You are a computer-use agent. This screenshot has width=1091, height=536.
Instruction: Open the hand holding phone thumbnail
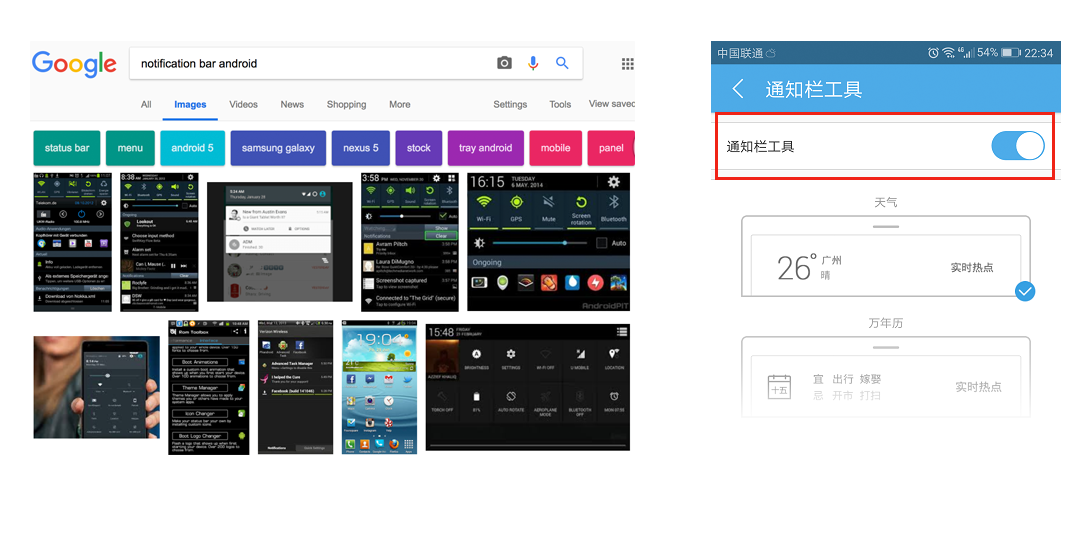pyautogui.click(x=97, y=387)
